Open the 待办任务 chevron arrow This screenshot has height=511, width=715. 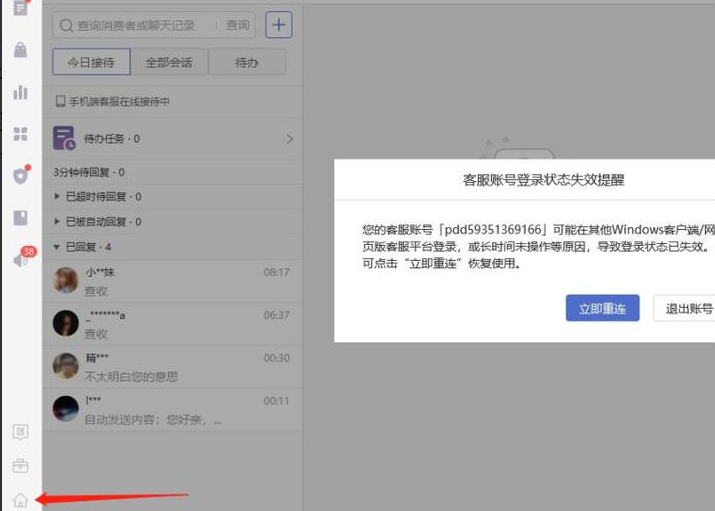point(290,139)
